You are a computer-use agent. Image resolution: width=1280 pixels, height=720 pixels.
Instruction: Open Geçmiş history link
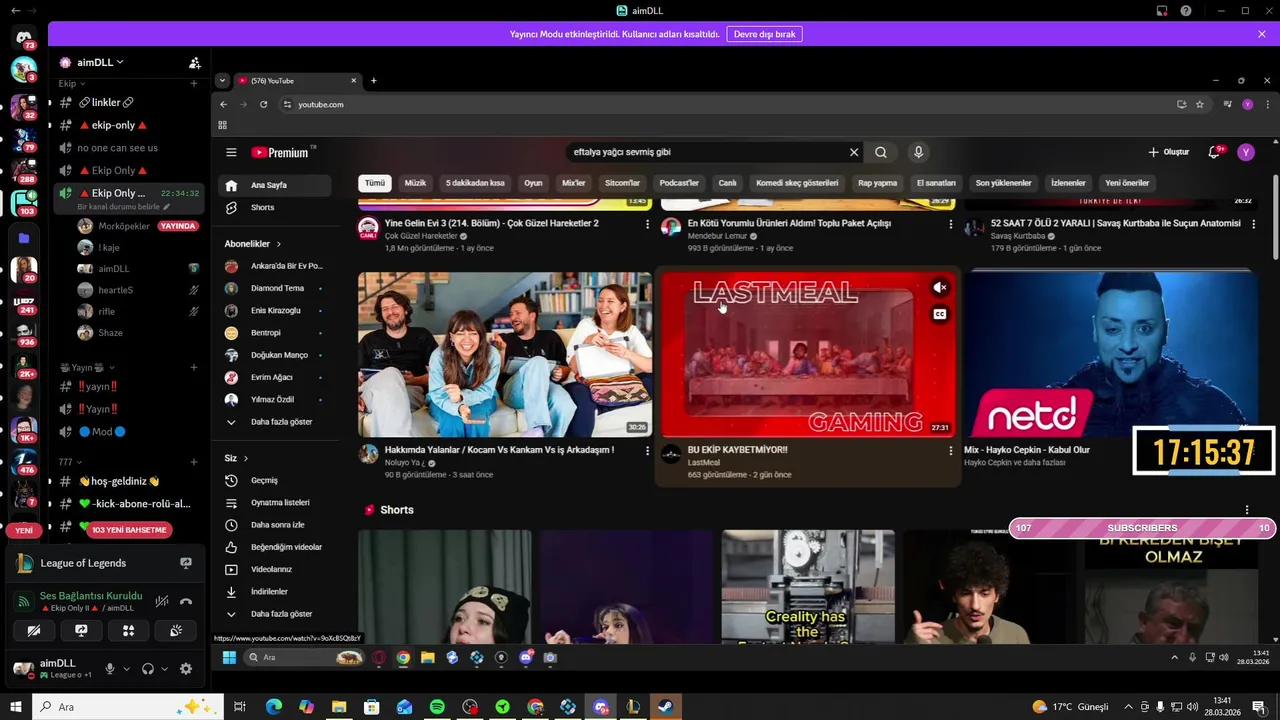click(x=274, y=480)
